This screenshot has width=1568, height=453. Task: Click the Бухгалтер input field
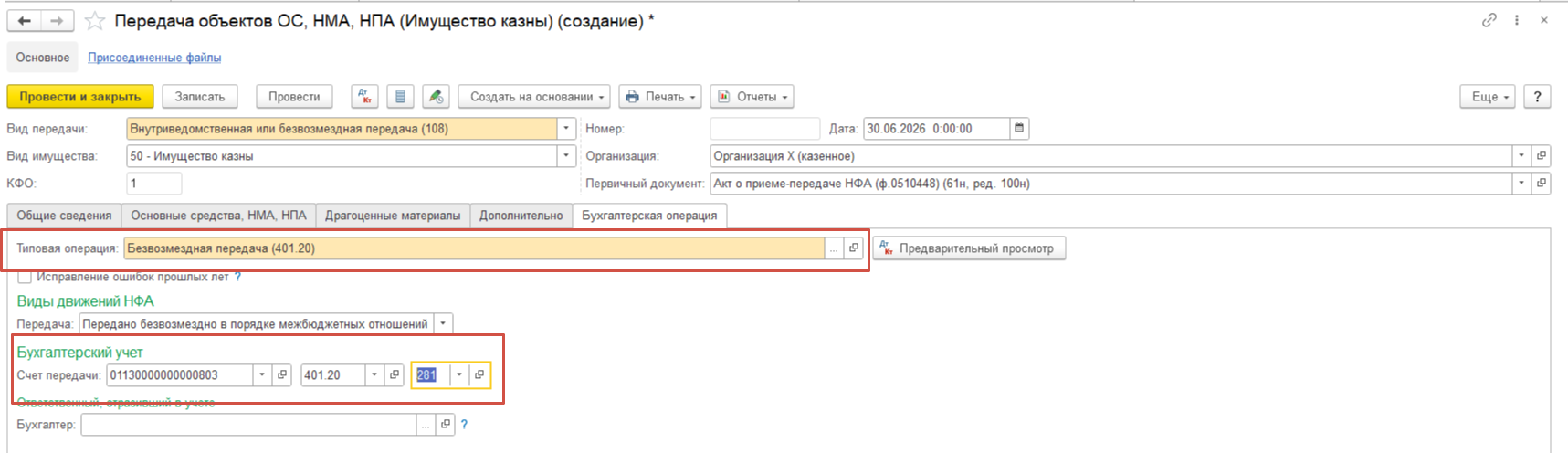point(248,425)
